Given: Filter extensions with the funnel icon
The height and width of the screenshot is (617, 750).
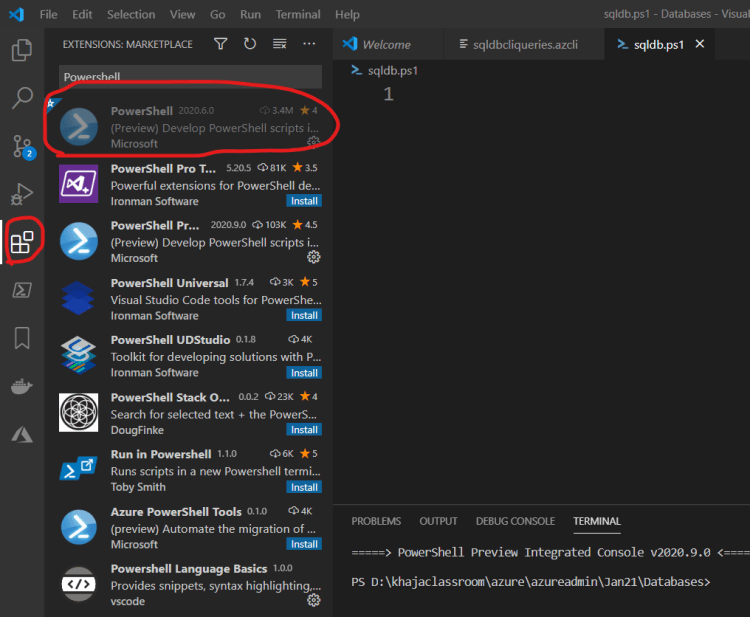Looking at the screenshot, I should [x=221, y=44].
